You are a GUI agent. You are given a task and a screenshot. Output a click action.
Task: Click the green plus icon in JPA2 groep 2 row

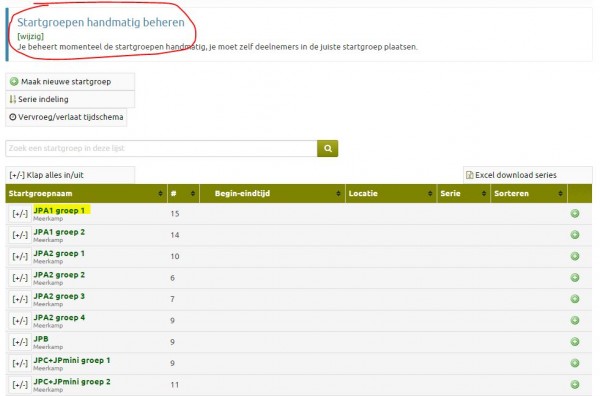coord(575,278)
